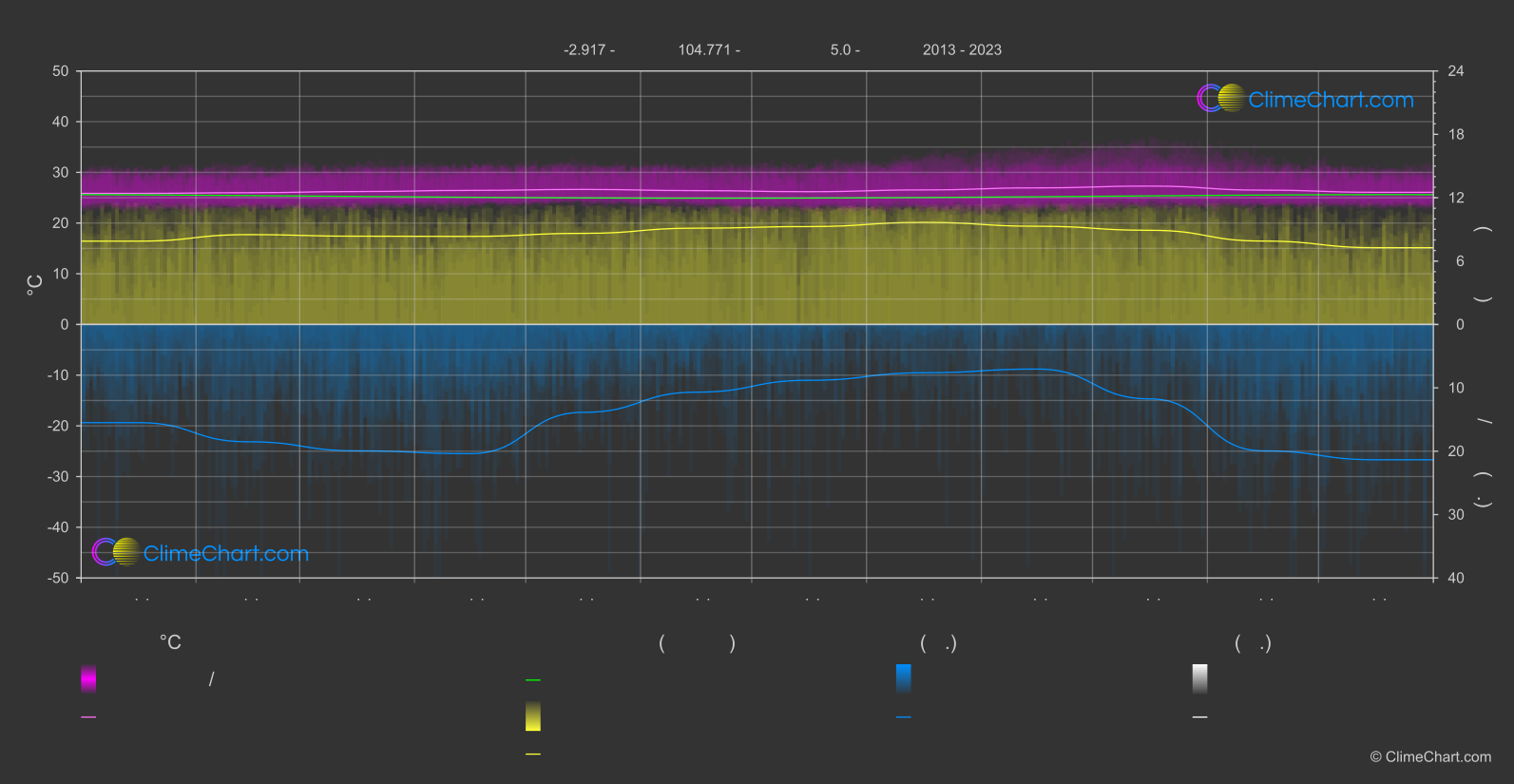Screen dimensions: 1514x784
Task: Click the '2013 - 2023' period text
Action: 962,49
